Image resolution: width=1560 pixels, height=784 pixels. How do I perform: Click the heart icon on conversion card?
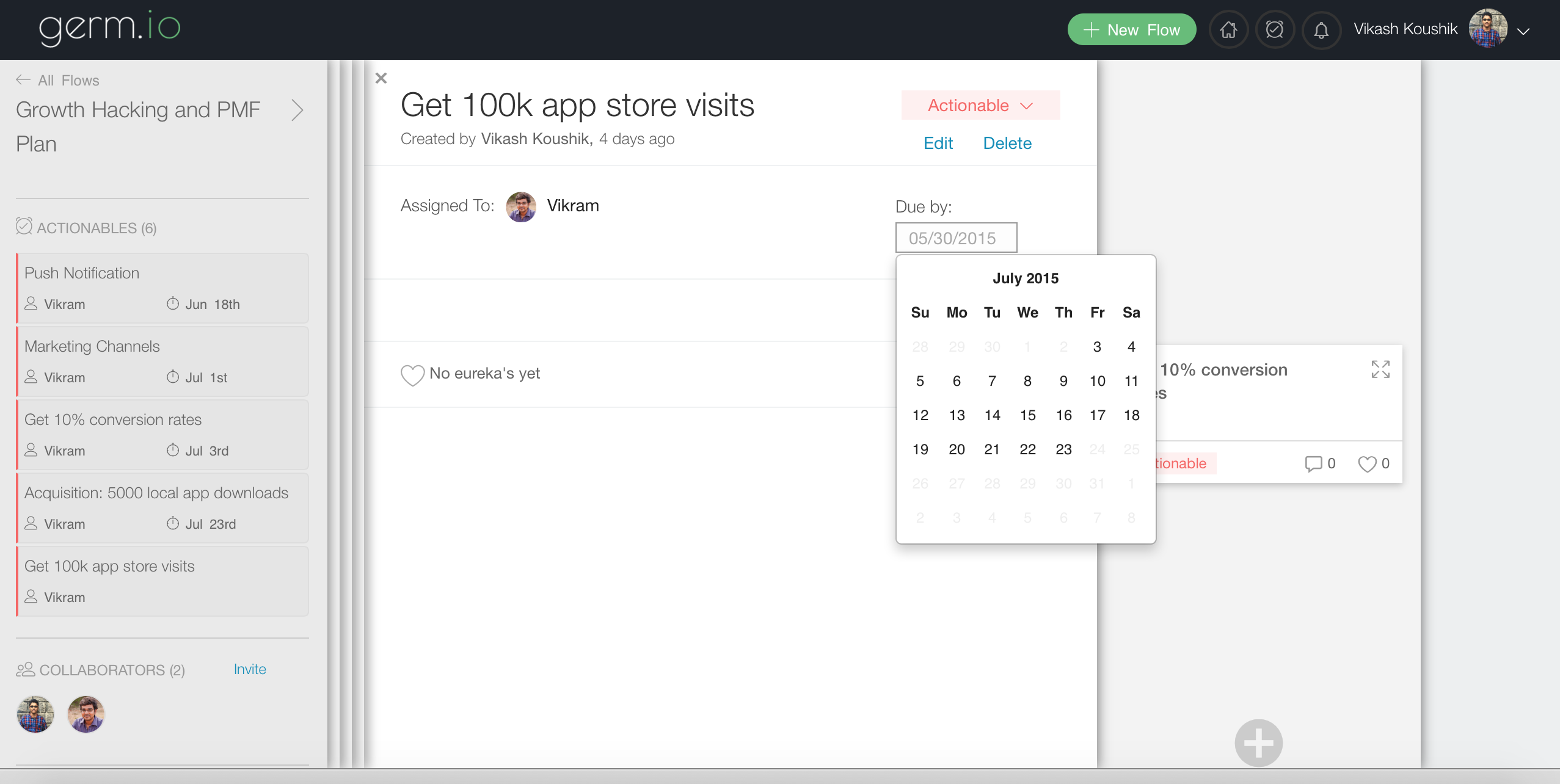tap(1367, 464)
